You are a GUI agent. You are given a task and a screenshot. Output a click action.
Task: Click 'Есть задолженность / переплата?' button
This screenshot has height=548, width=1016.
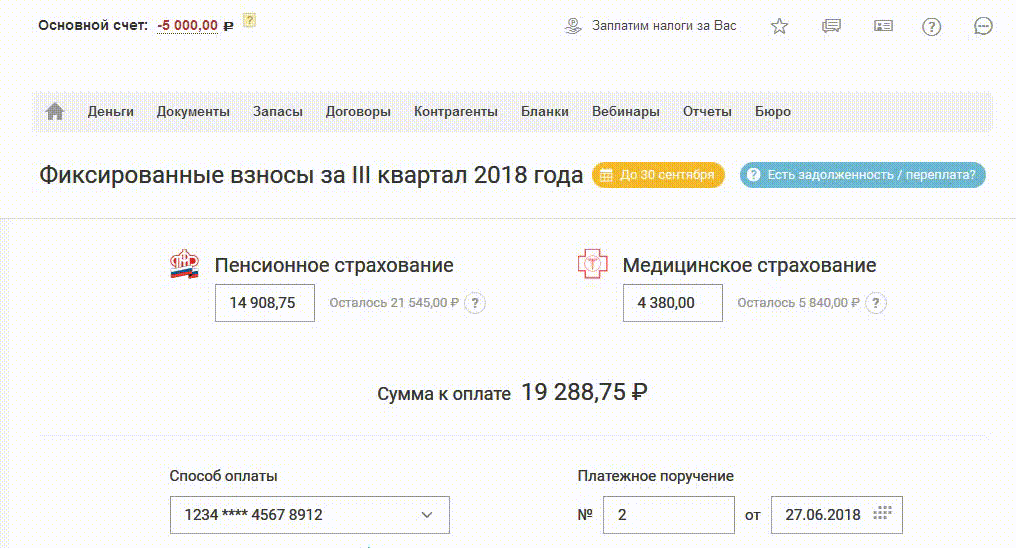862,175
